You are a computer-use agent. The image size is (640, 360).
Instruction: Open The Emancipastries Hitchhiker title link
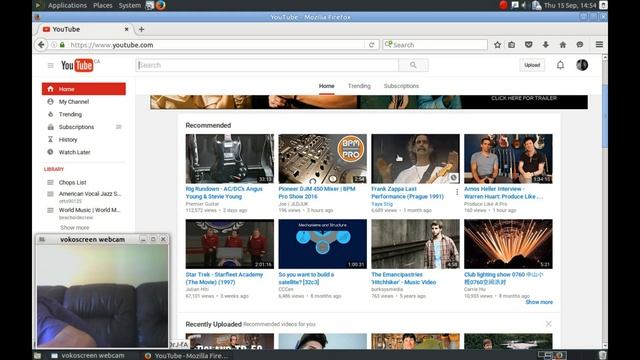click(404, 278)
